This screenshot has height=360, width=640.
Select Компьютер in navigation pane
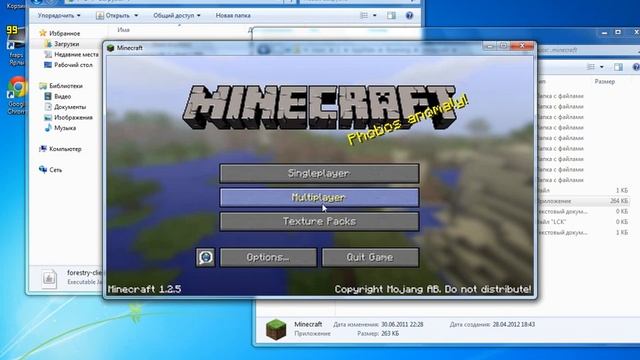[x=60, y=149]
